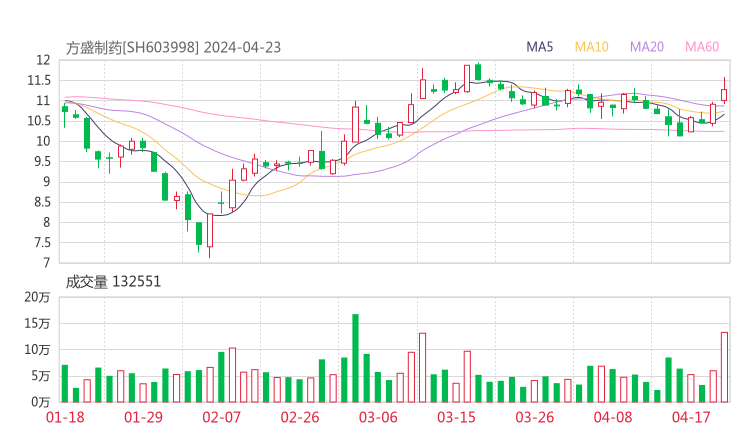Select the tallest green volume bar near 03-06
Screen dimensions: 740x440
pos(355,358)
